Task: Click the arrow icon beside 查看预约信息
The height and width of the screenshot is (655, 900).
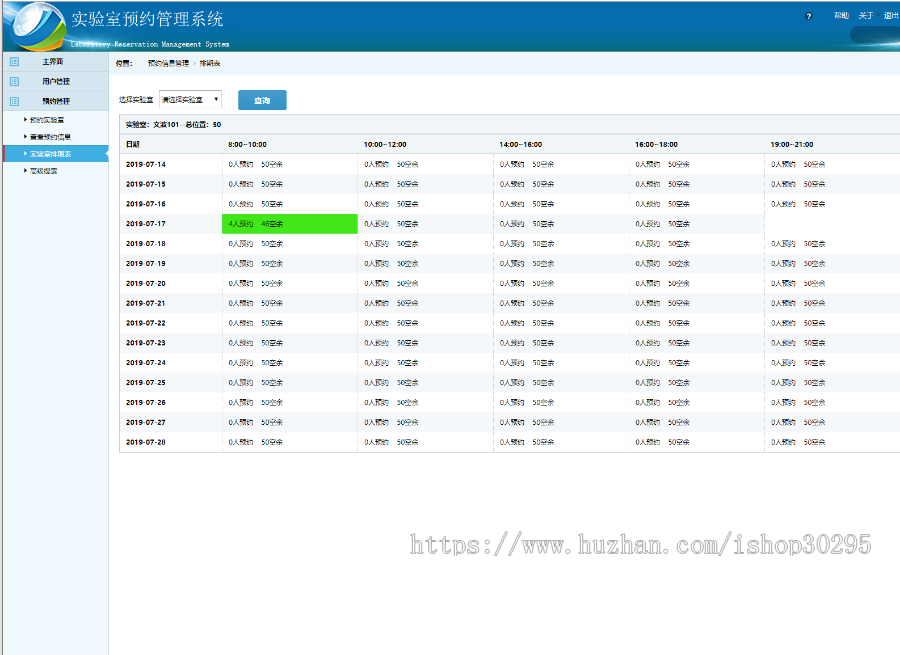Action: pyautogui.click(x=25, y=134)
